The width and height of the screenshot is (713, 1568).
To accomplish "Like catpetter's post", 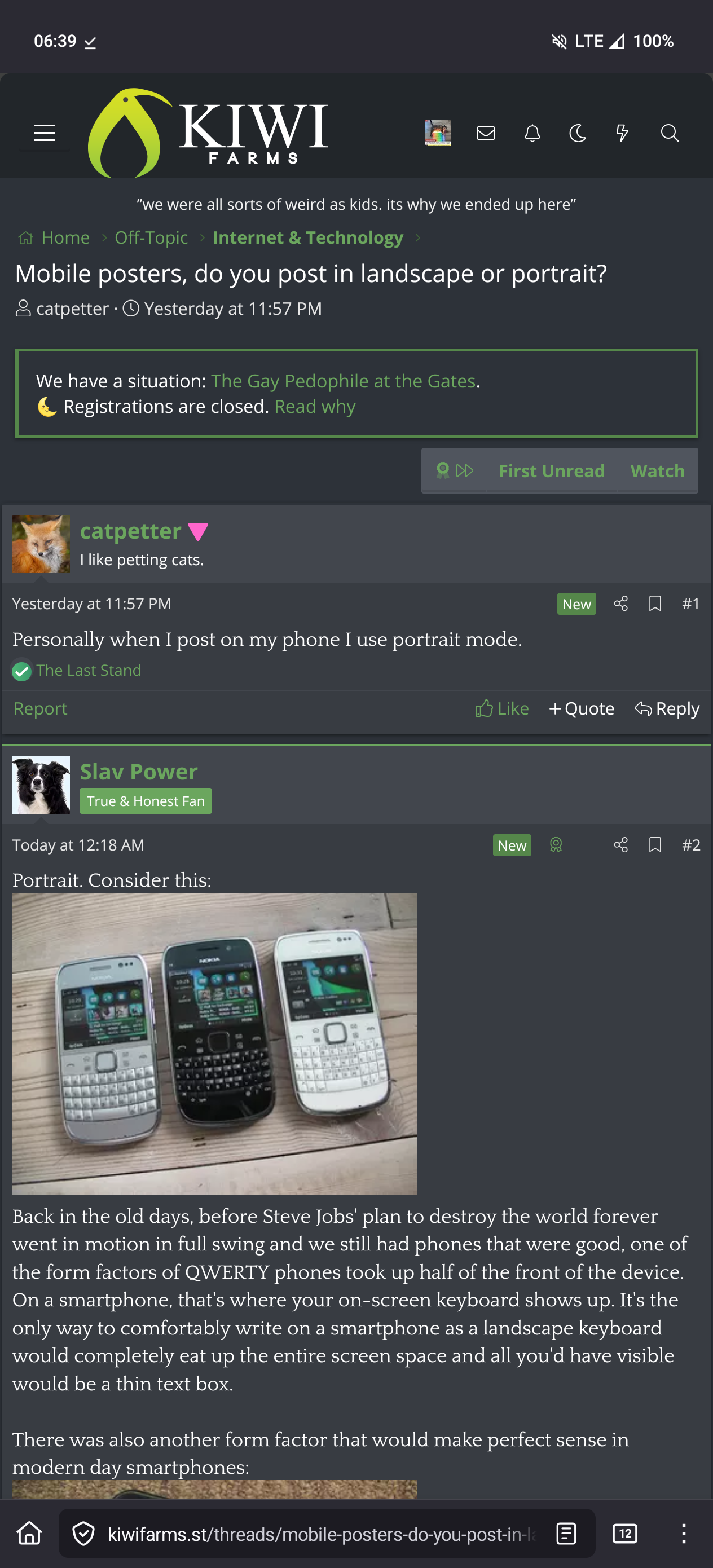I will point(501,708).
